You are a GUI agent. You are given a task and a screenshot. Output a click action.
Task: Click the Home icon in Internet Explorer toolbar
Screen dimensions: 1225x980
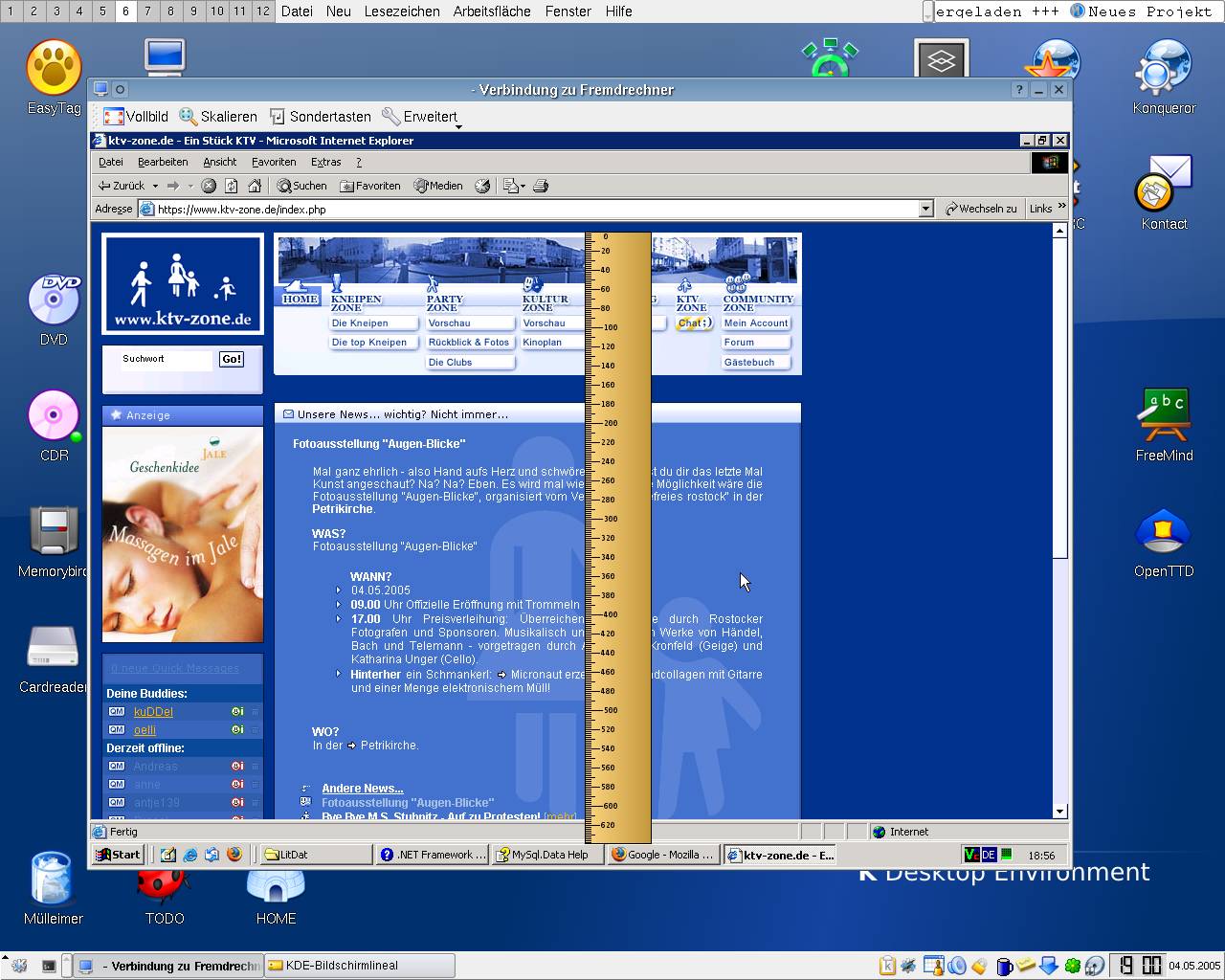point(255,186)
